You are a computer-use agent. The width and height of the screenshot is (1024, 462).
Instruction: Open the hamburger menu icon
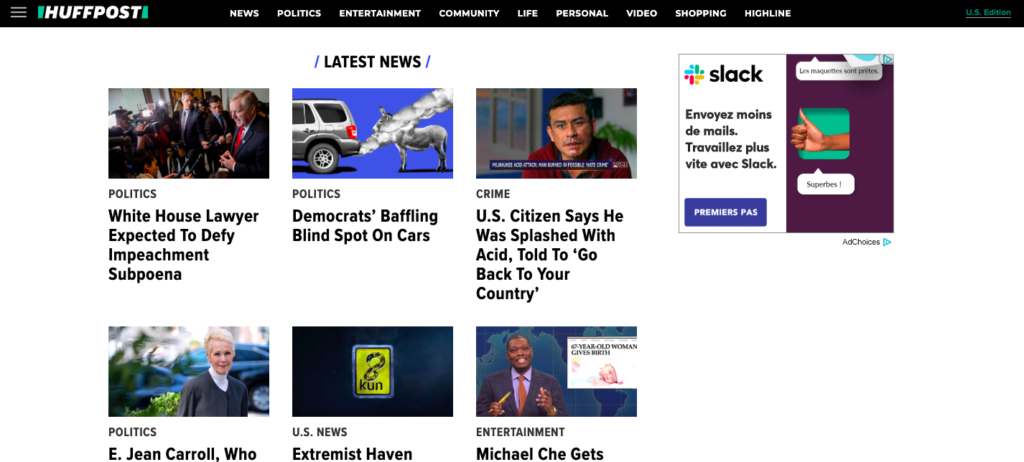pos(19,12)
